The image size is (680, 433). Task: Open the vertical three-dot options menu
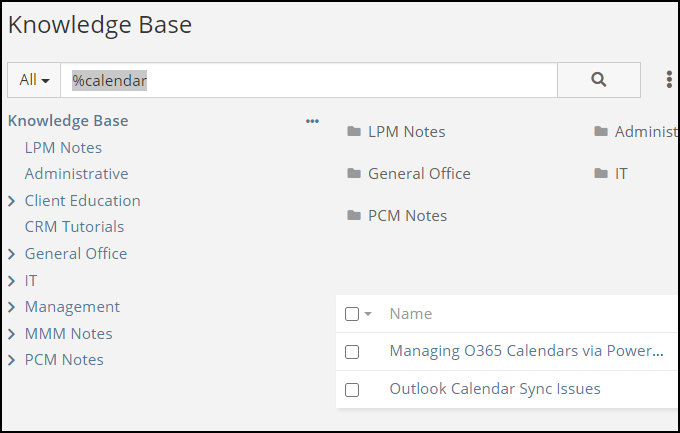click(x=668, y=80)
